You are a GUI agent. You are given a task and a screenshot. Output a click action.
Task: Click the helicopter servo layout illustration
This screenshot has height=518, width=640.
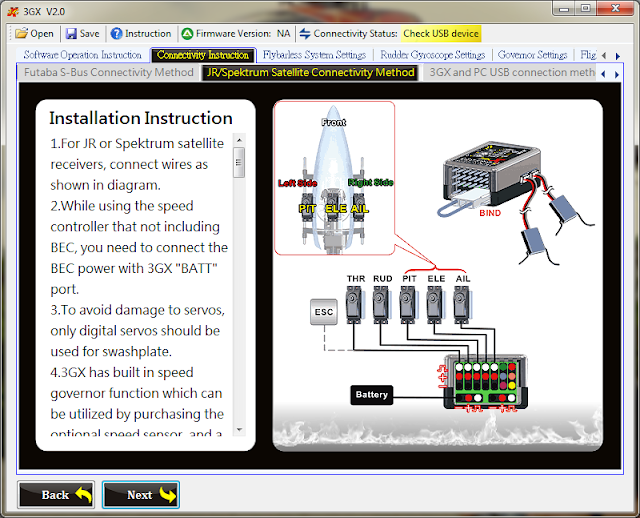334,178
